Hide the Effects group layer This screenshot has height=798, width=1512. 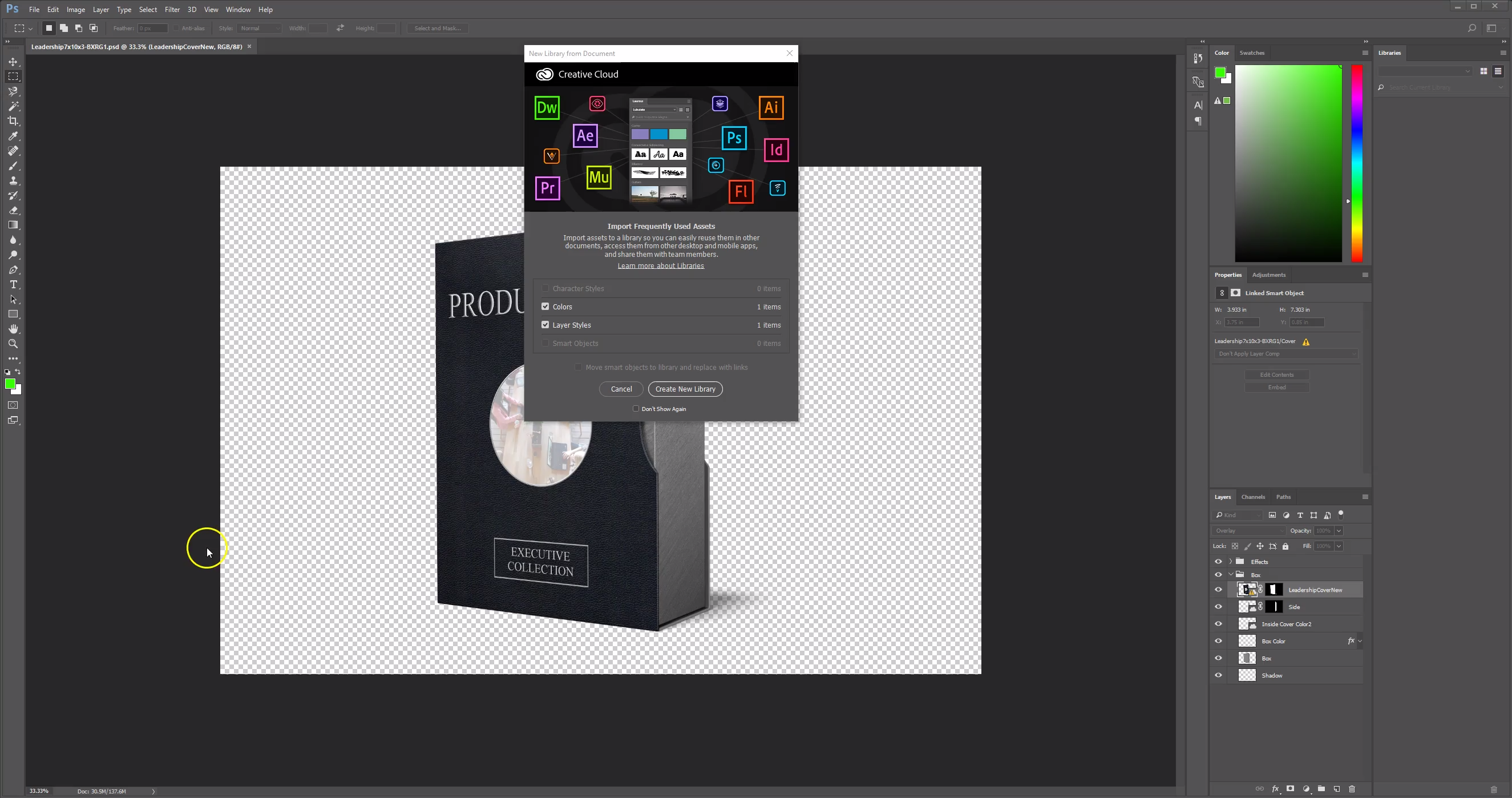1219,561
